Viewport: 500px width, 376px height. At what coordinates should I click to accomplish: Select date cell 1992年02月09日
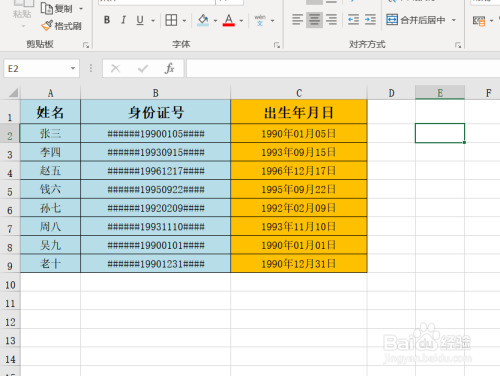299,208
